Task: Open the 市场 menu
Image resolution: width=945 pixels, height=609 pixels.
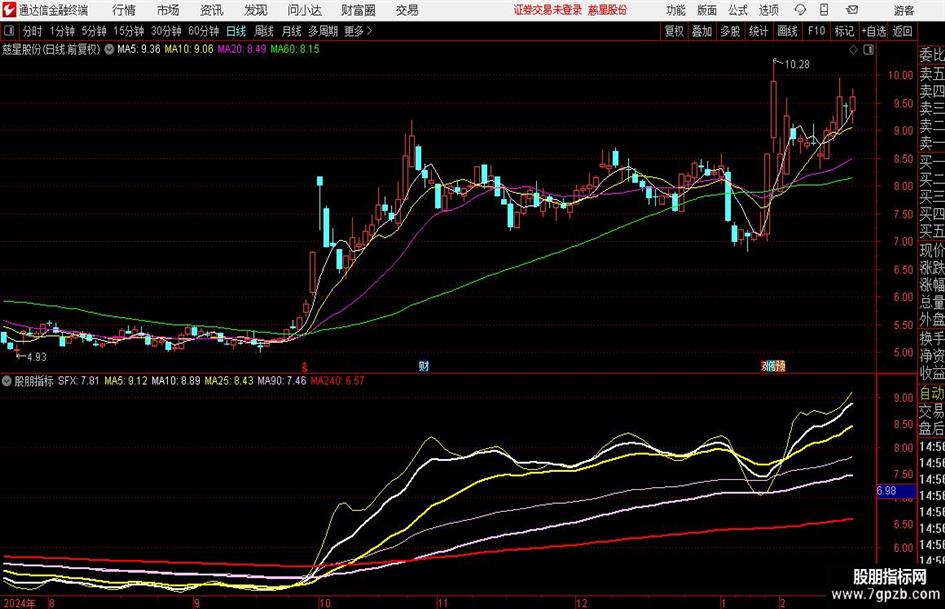Action: coord(168,10)
